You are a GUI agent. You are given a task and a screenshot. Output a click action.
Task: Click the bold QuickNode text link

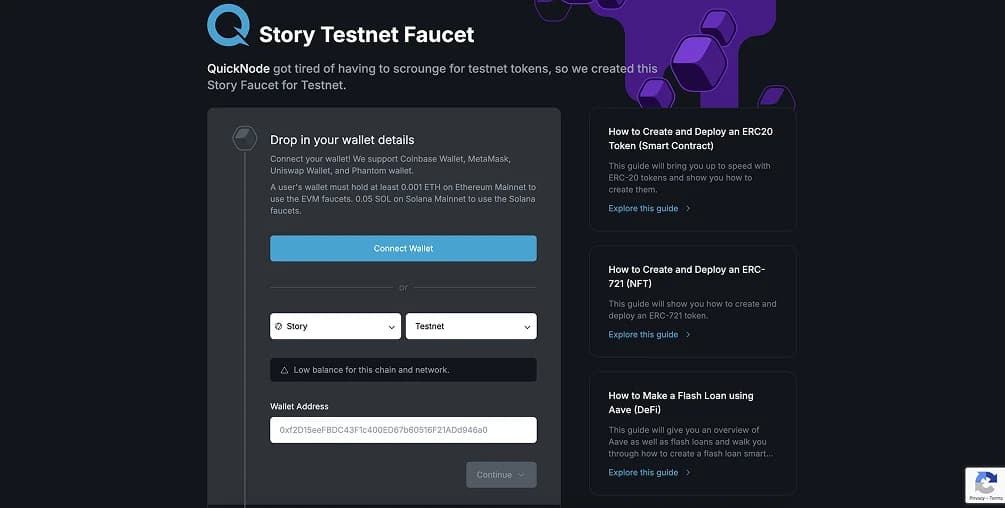pos(238,69)
